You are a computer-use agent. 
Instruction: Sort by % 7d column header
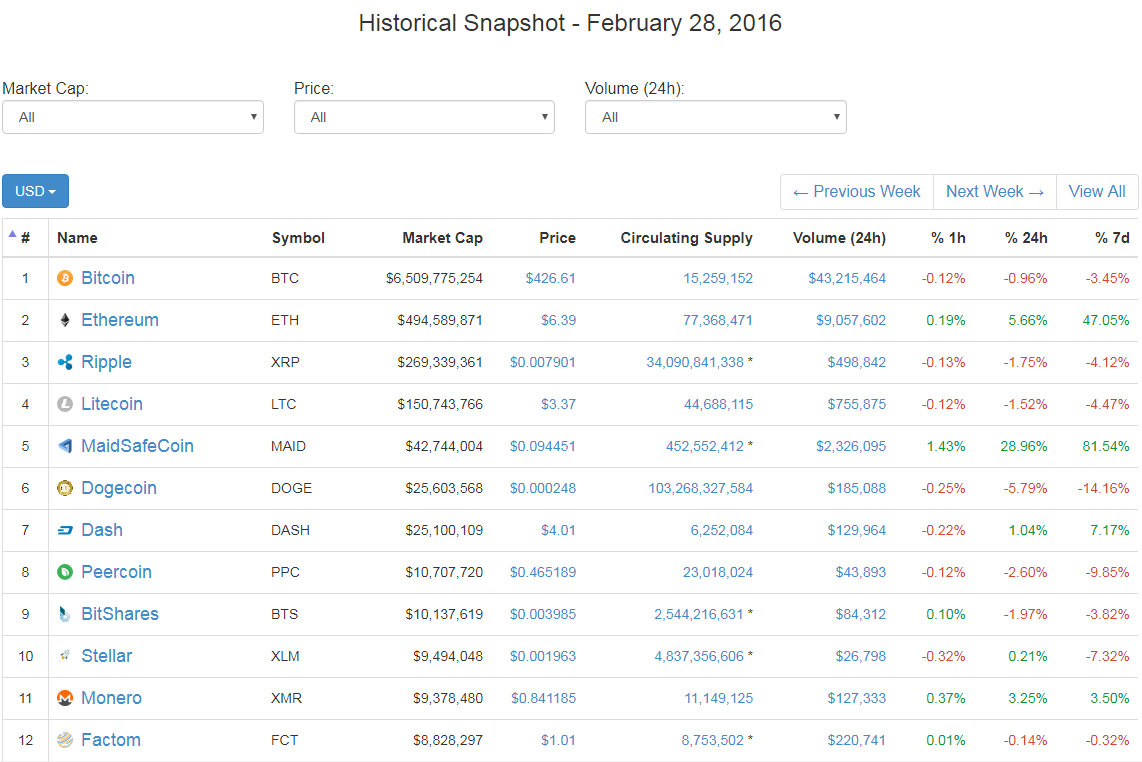[x=1112, y=238]
